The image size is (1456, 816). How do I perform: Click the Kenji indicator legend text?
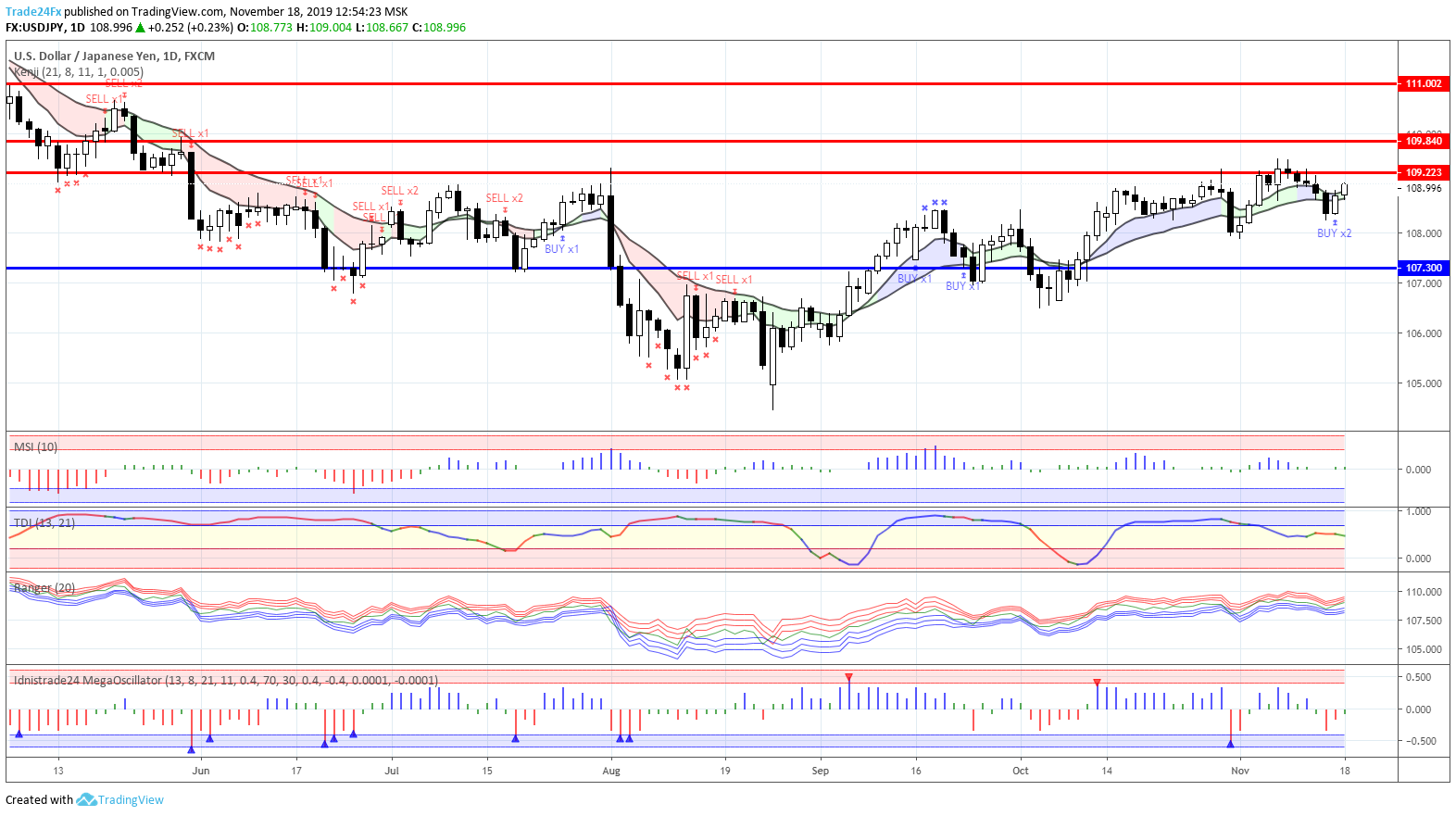[x=79, y=71]
